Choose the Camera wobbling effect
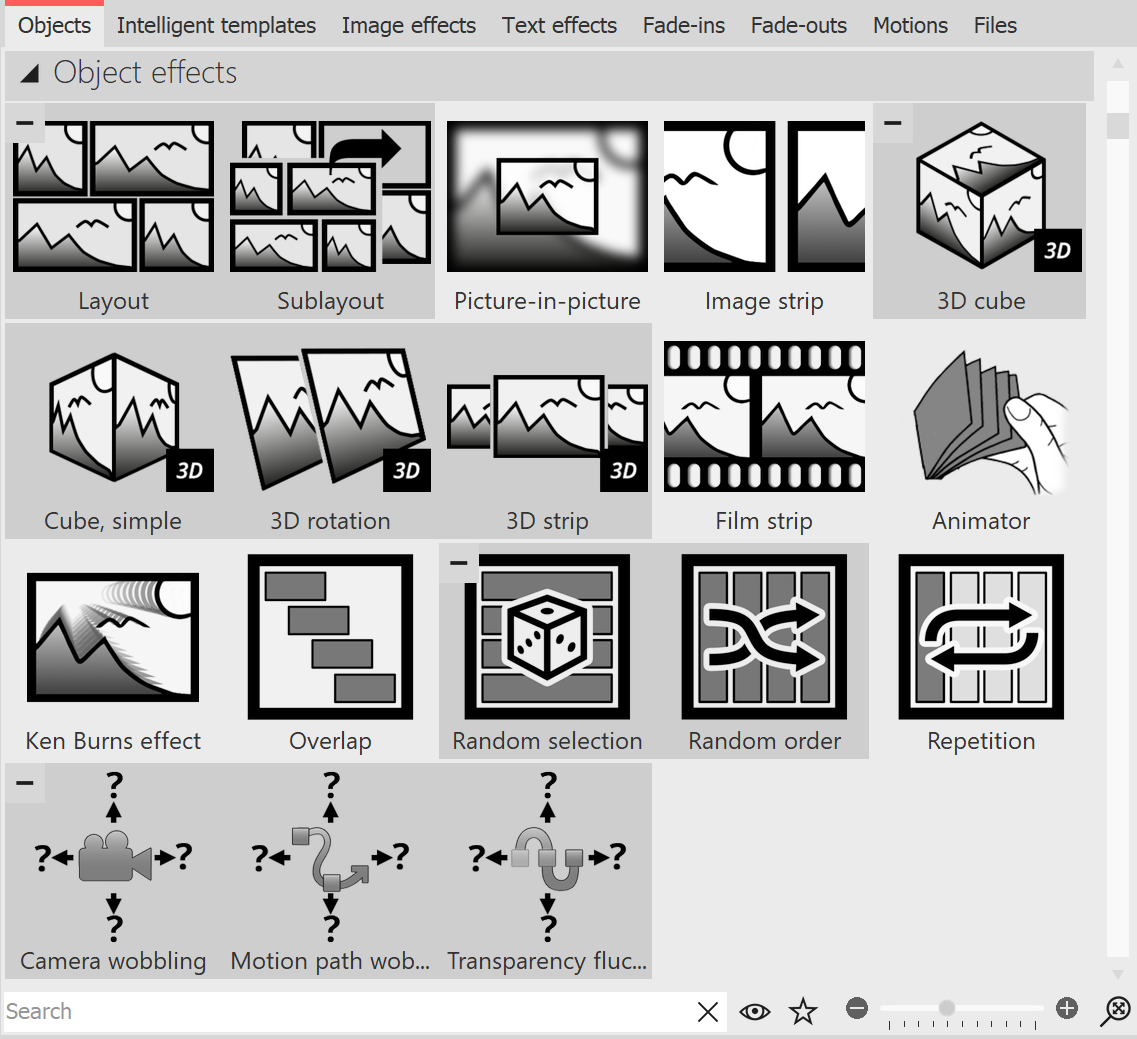Image resolution: width=1137 pixels, height=1039 pixels. click(113, 860)
